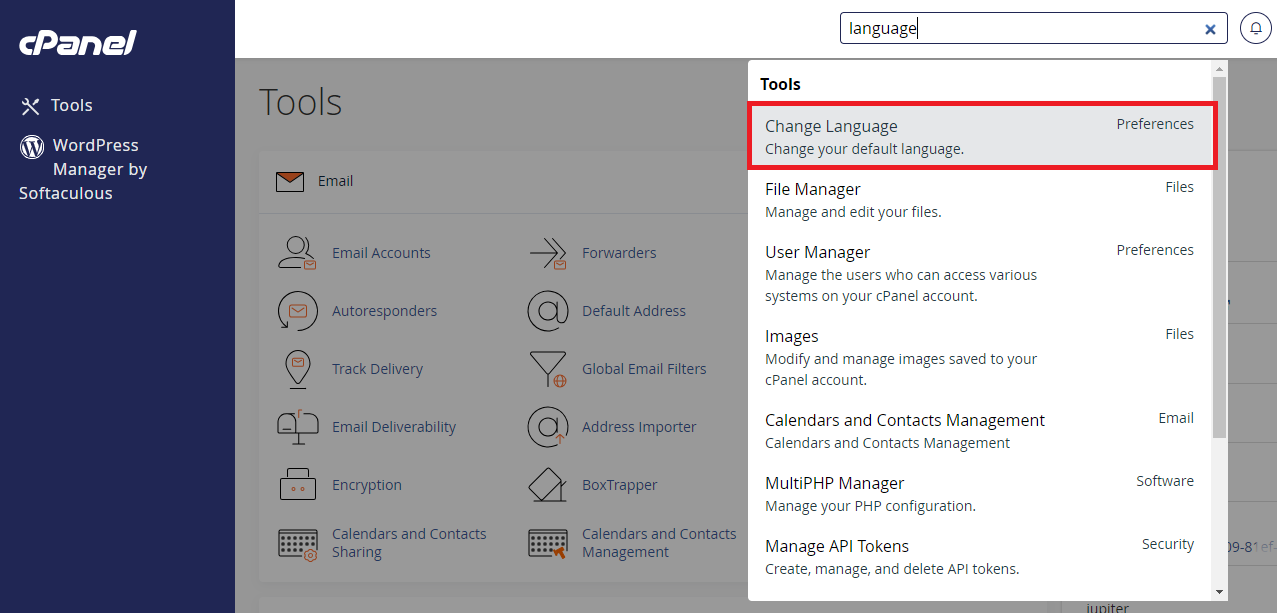Click the WordPress logo icon in sidebar
This screenshot has width=1277, height=613.
tap(32, 147)
